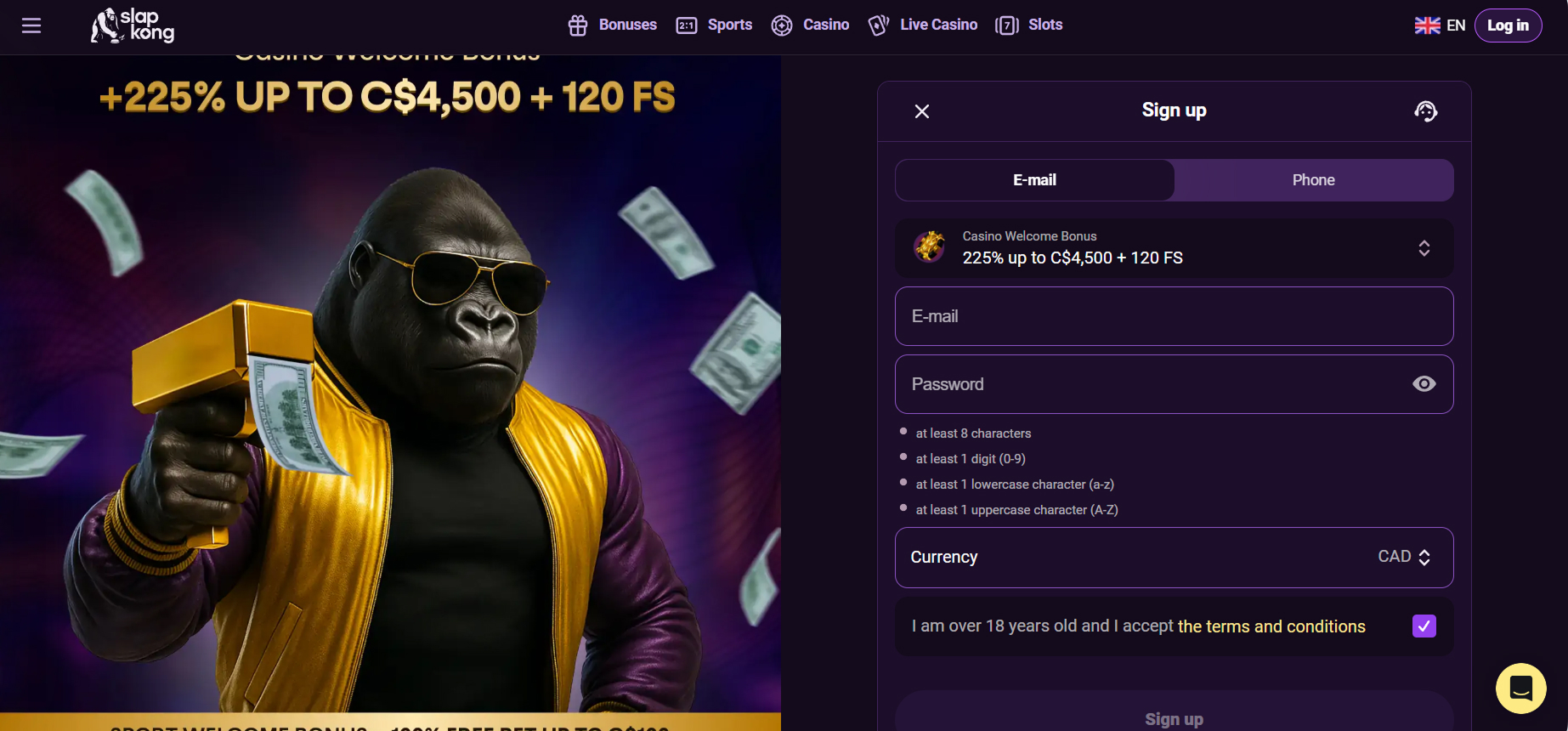1568x731 pixels.
Task: Open the EN language selector
Action: coord(1440,25)
